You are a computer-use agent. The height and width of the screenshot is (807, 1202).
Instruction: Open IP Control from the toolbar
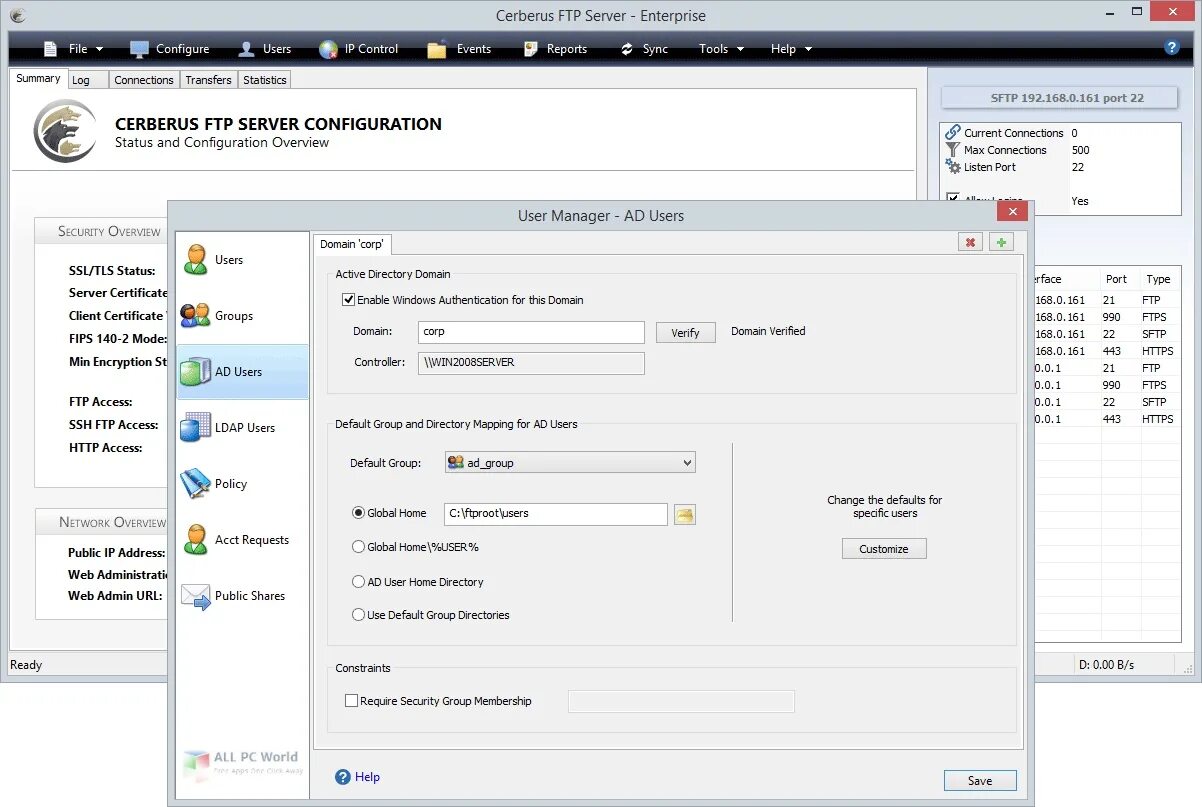pos(358,49)
